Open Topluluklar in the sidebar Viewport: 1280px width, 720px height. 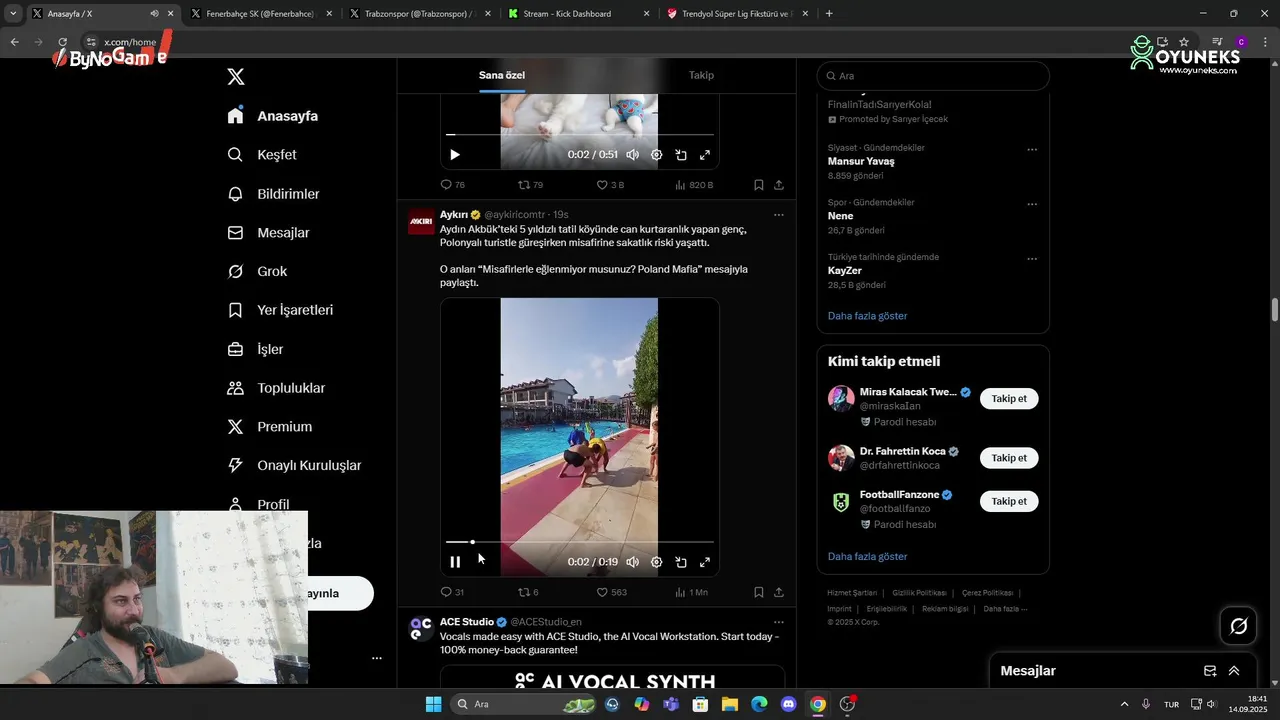(276, 388)
